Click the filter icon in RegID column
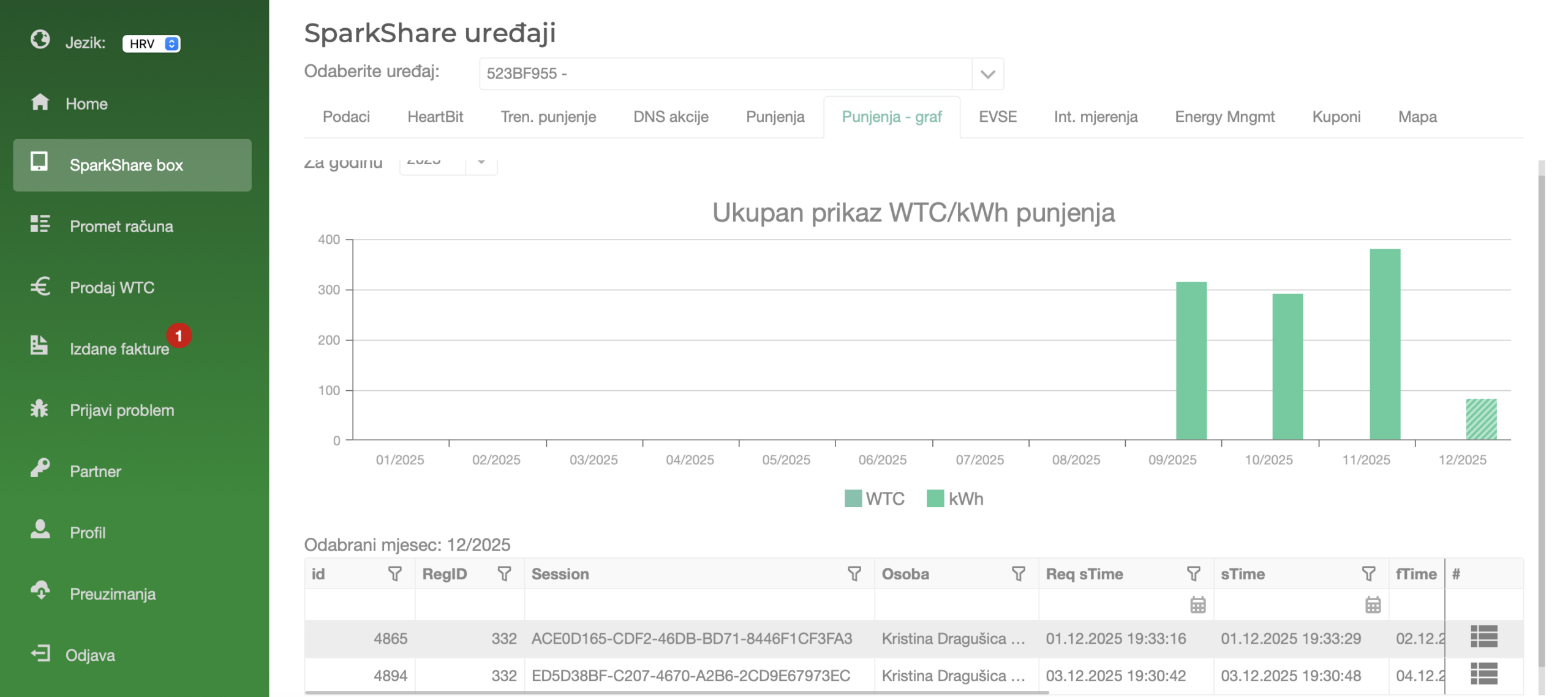Viewport: 1568px width, 697px height. 504,574
